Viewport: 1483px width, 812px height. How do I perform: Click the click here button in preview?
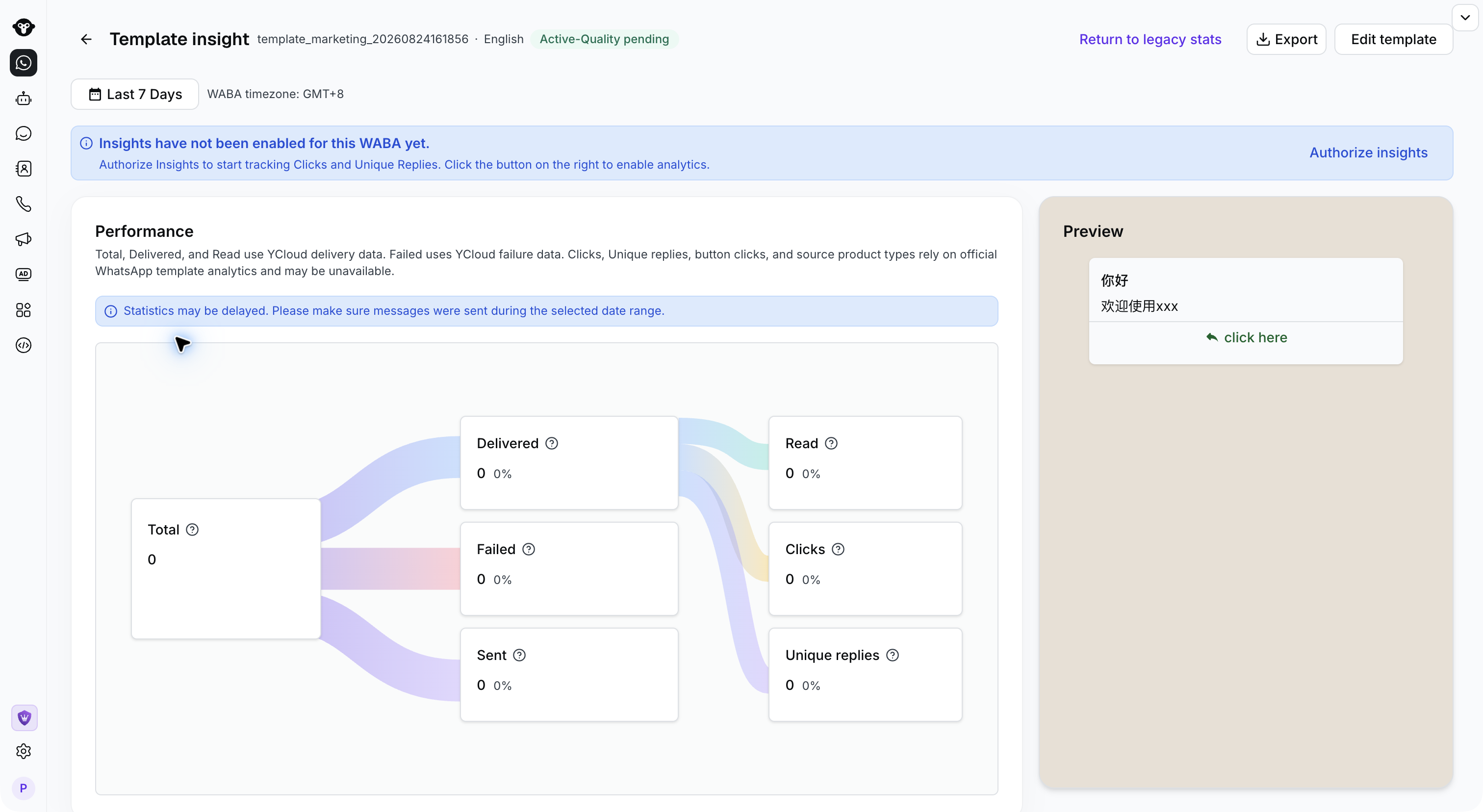coord(1246,337)
